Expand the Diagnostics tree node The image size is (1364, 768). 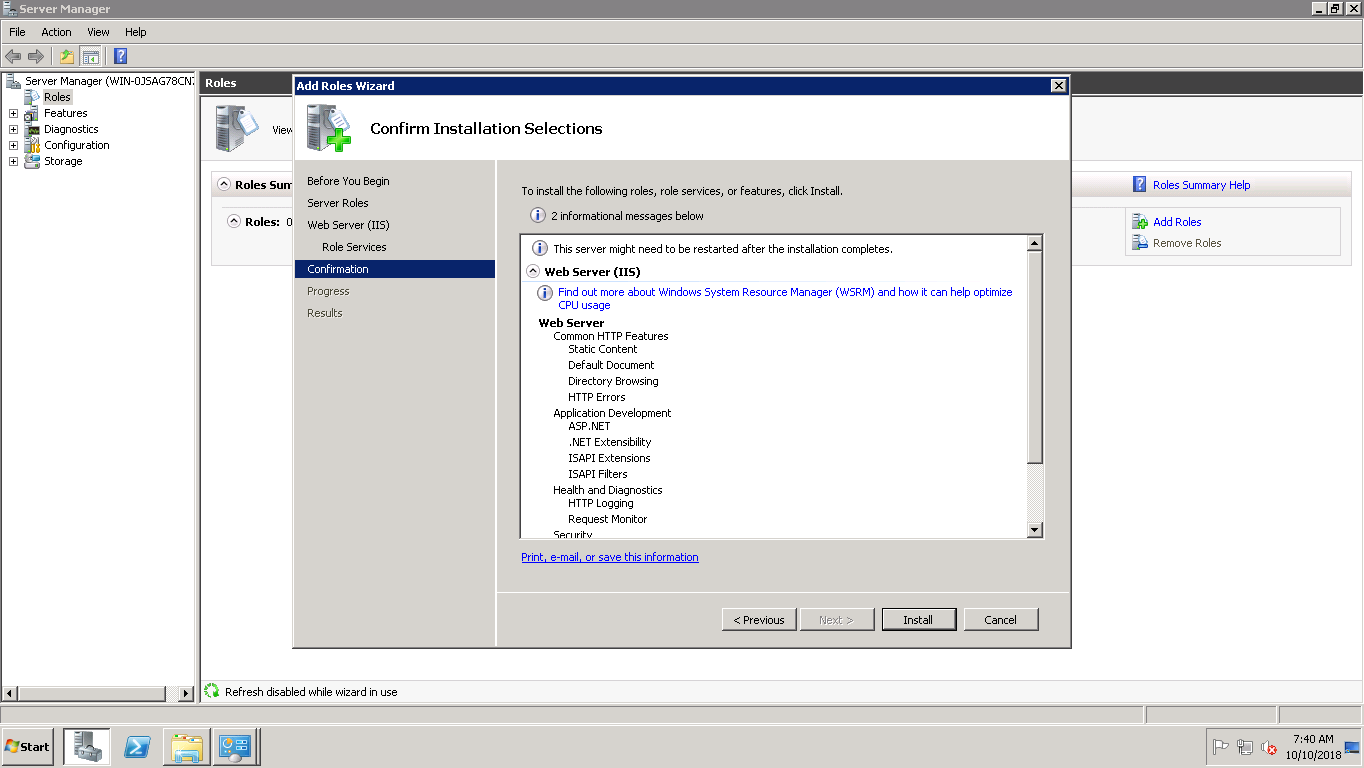(13, 129)
